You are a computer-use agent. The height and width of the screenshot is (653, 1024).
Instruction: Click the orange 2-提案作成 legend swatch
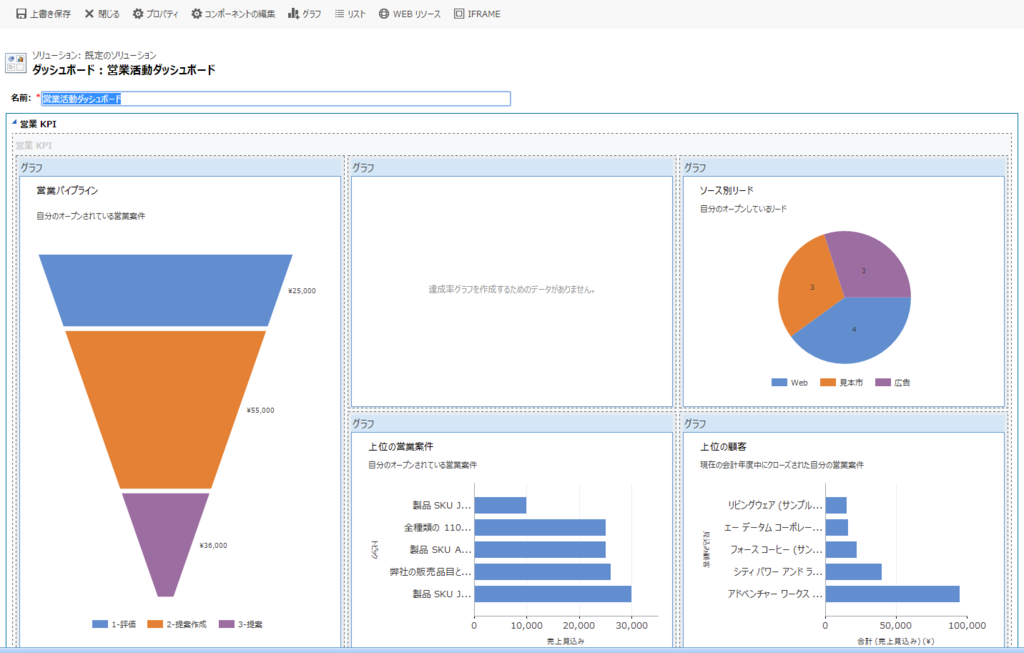[155, 624]
